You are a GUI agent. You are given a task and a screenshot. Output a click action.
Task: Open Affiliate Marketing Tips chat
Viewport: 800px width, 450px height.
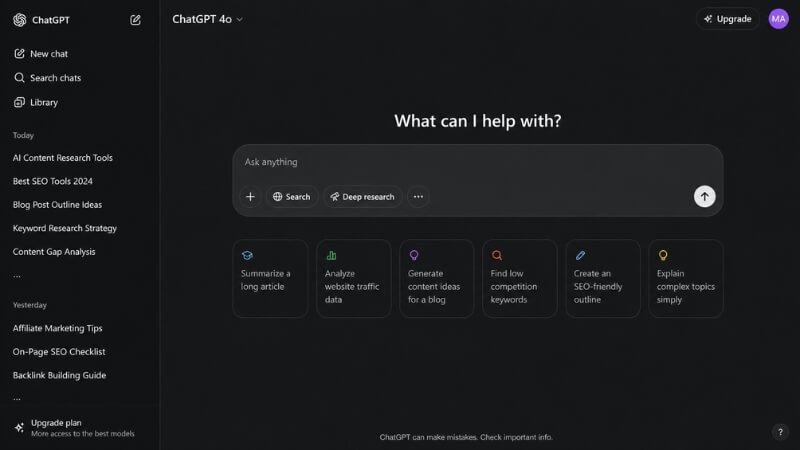coord(58,328)
